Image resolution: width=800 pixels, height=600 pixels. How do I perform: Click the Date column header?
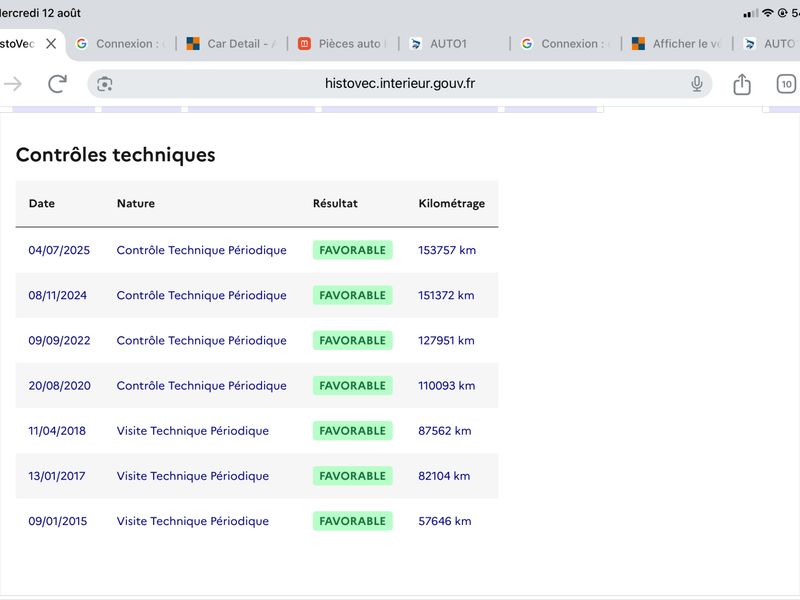point(41,203)
